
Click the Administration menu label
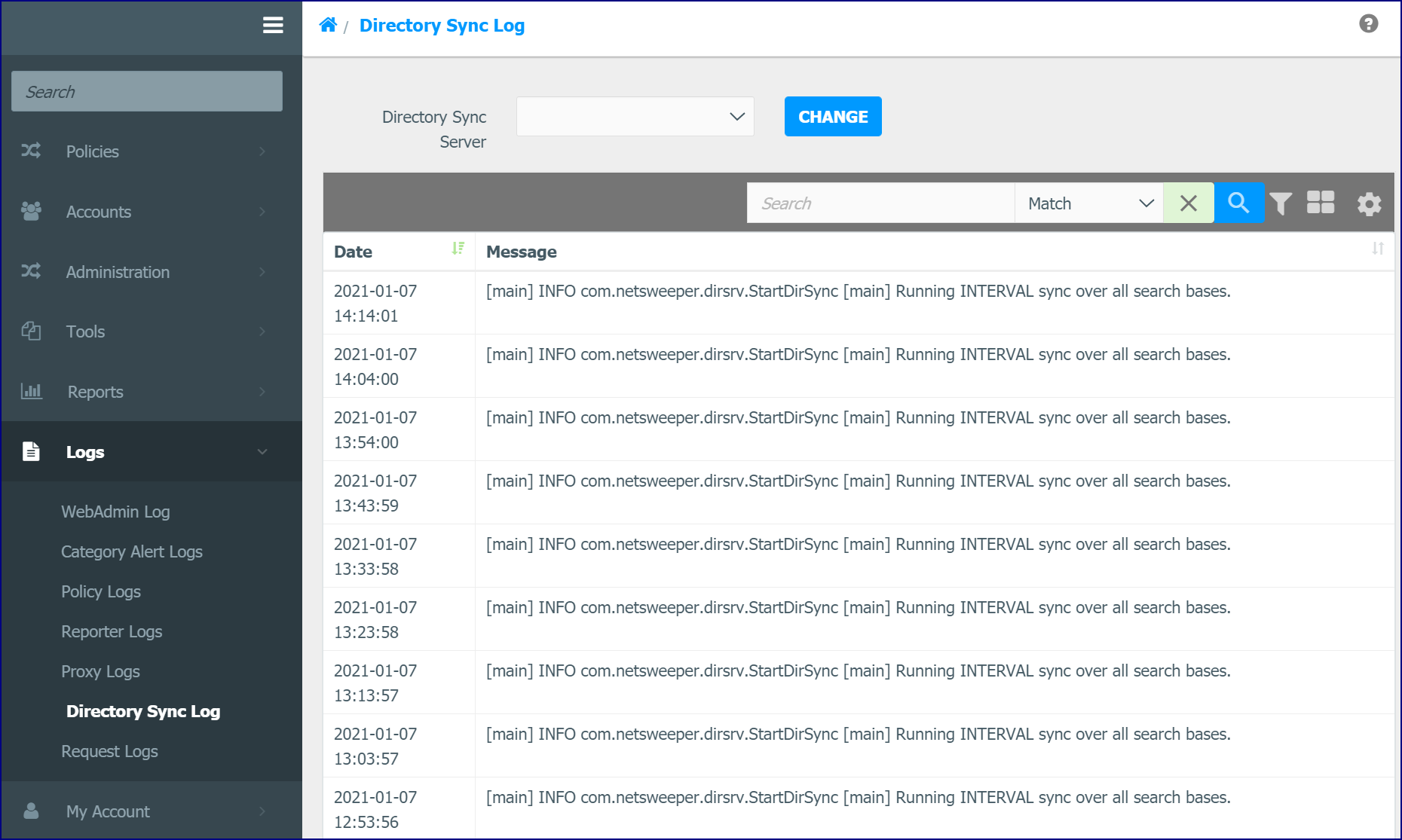(x=118, y=272)
